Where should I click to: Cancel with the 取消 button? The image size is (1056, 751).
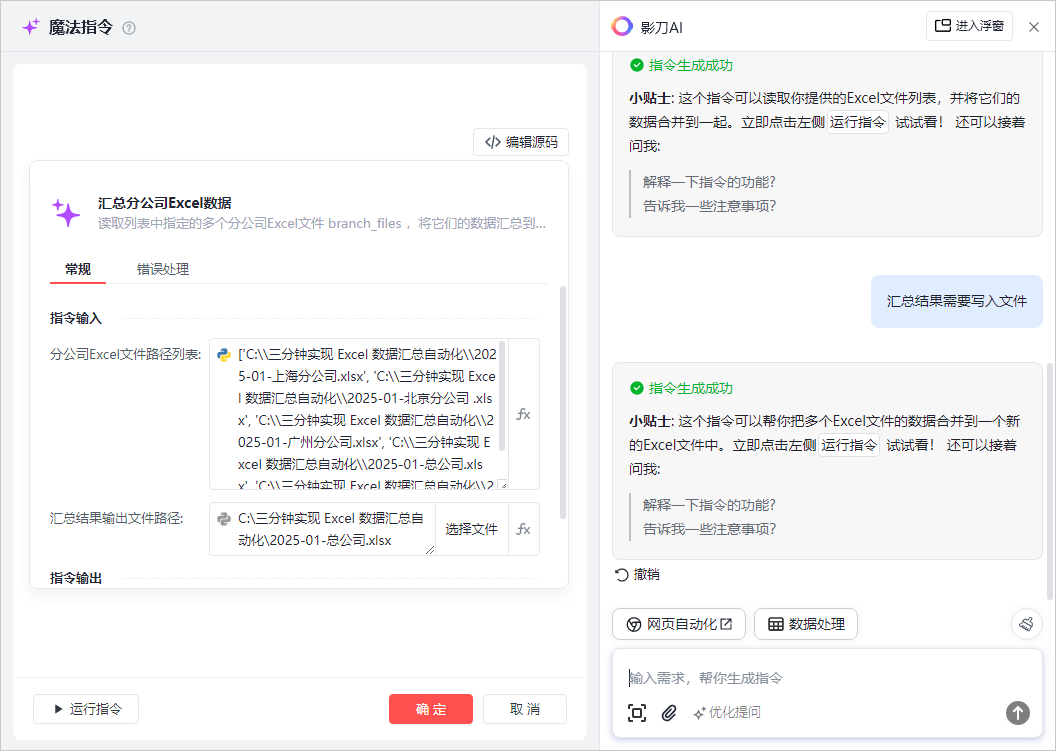click(525, 709)
